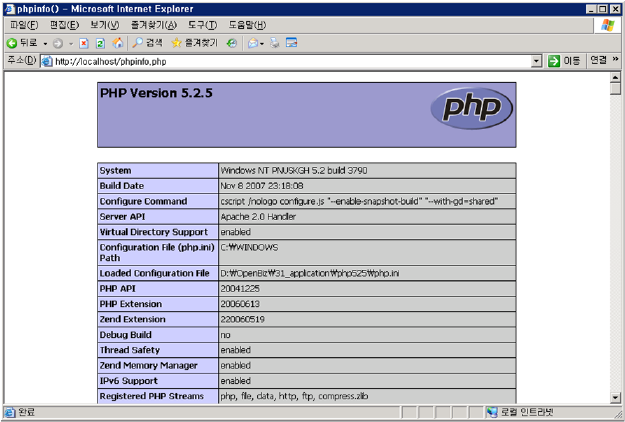Click the Print toolbar icon
Screen dimensions: 625x422
point(275,43)
